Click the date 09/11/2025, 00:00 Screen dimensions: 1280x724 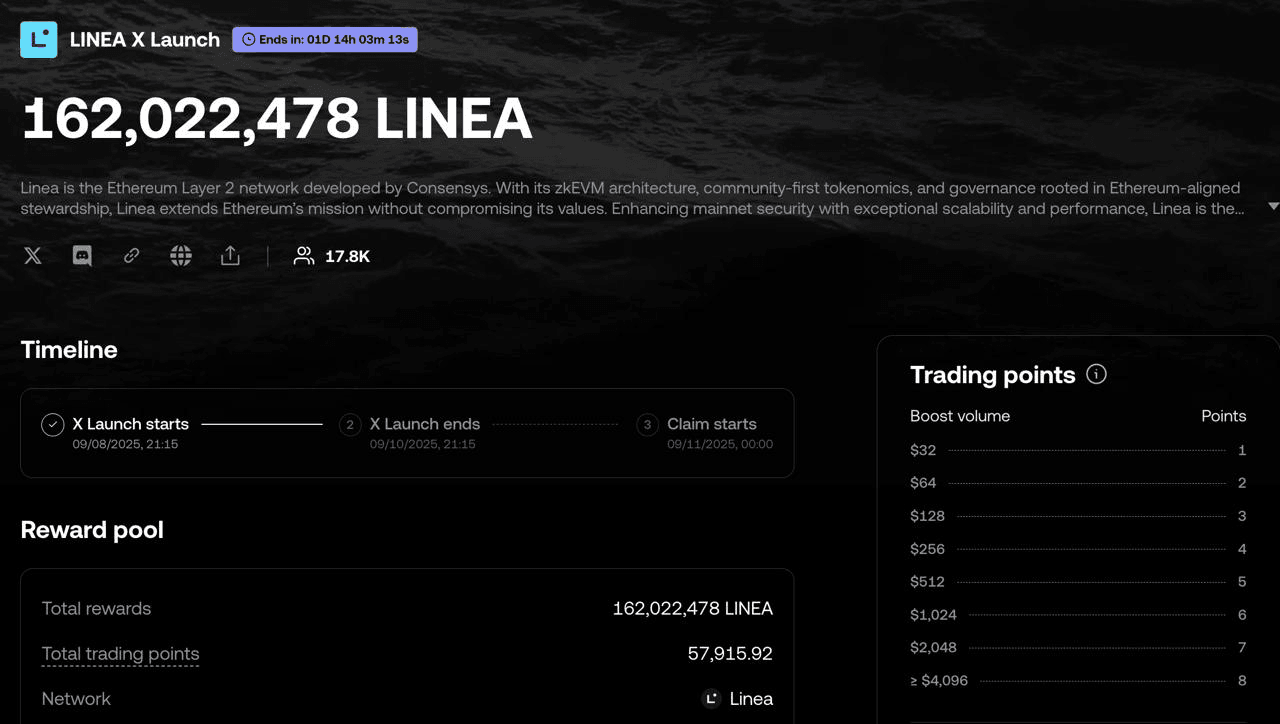click(720, 444)
